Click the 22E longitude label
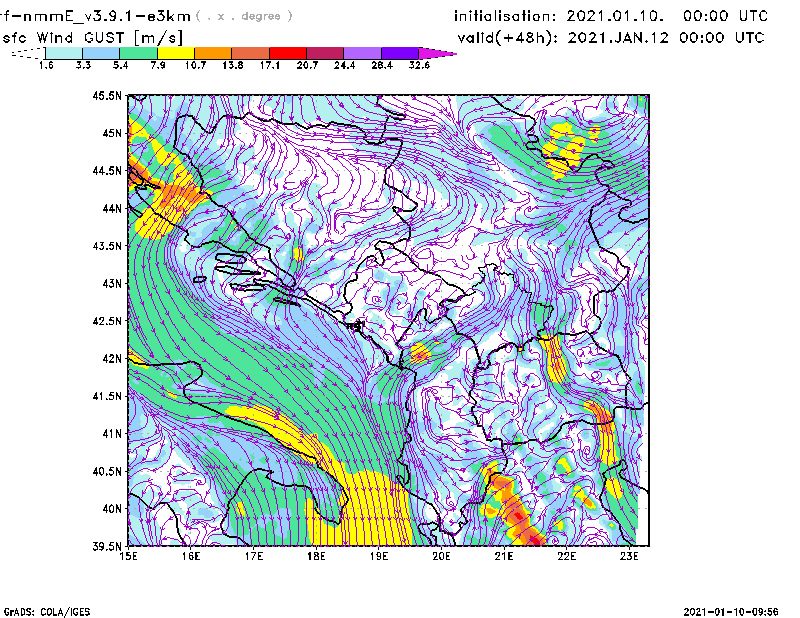800x618 pixels. 566,557
